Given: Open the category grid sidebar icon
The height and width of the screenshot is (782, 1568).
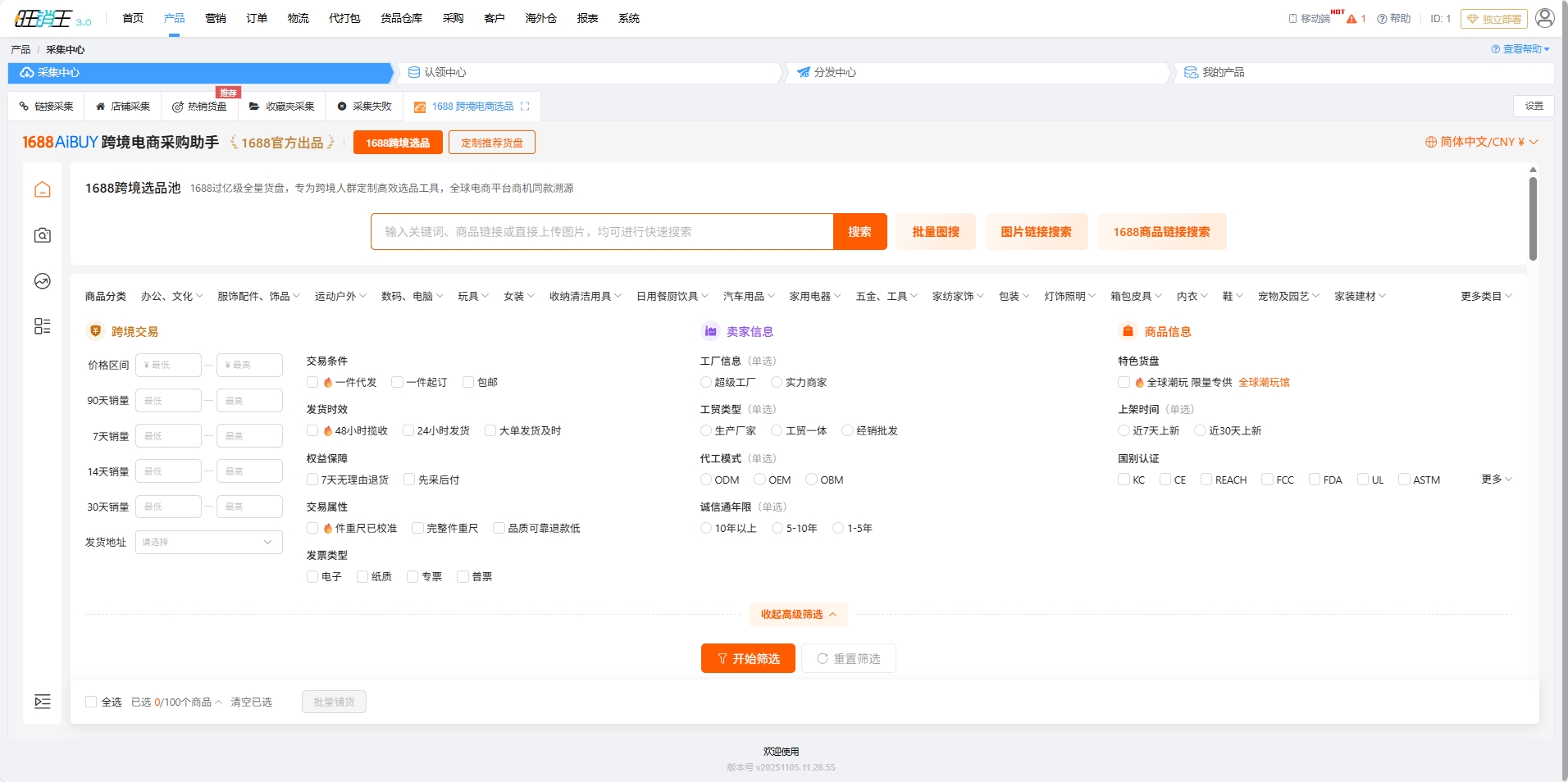Looking at the screenshot, I should coord(43,326).
